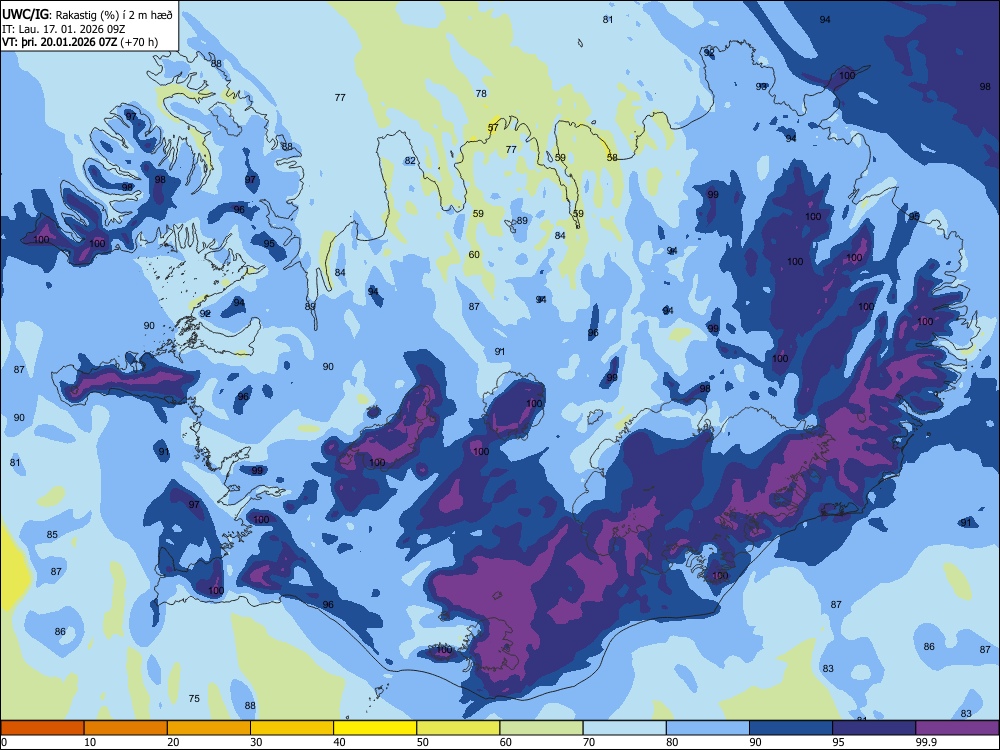
Task: Select the legend scale label '30'
Action: (x=256, y=742)
